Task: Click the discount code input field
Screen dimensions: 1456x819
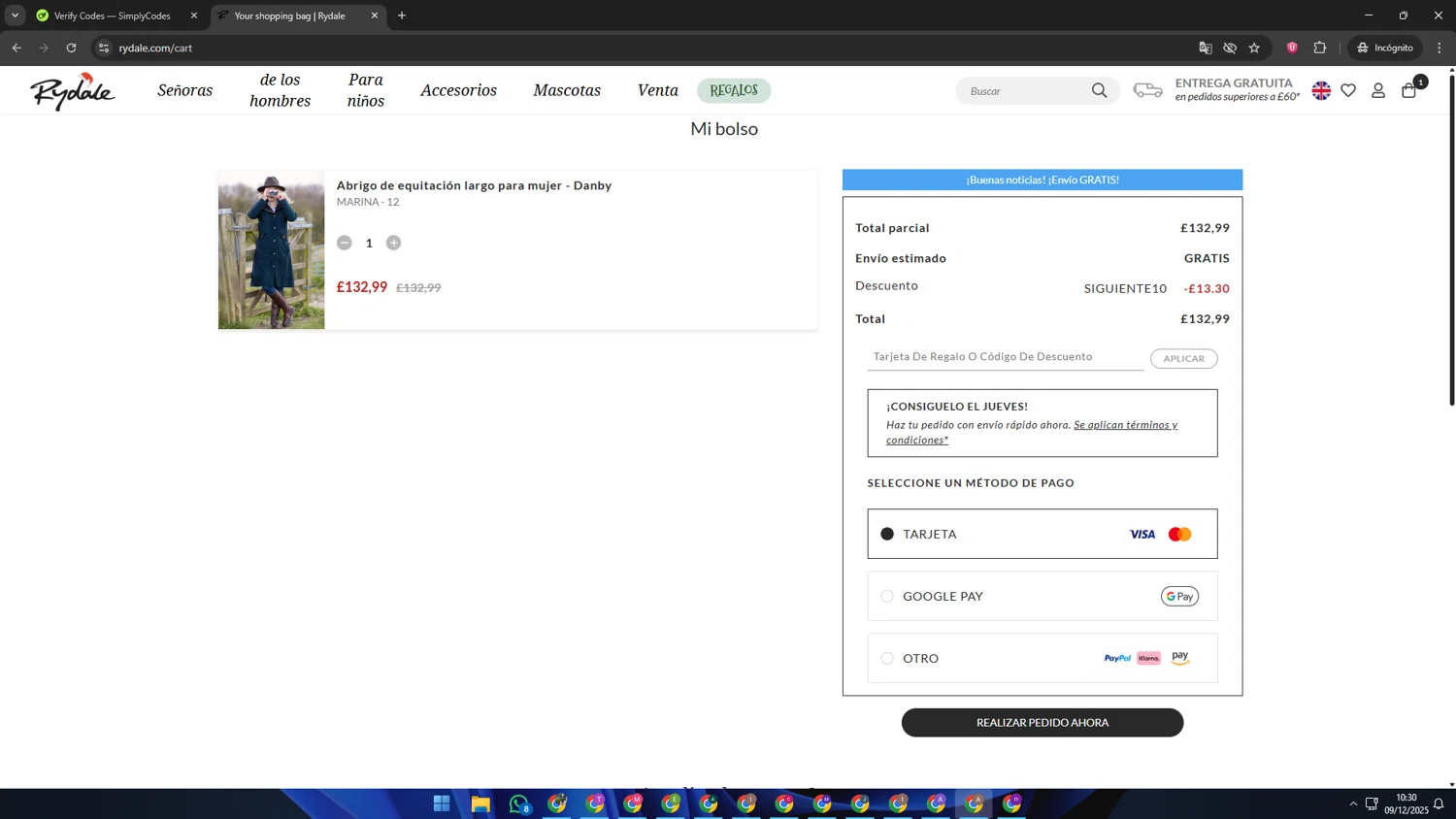Action: (x=1006, y=357)
